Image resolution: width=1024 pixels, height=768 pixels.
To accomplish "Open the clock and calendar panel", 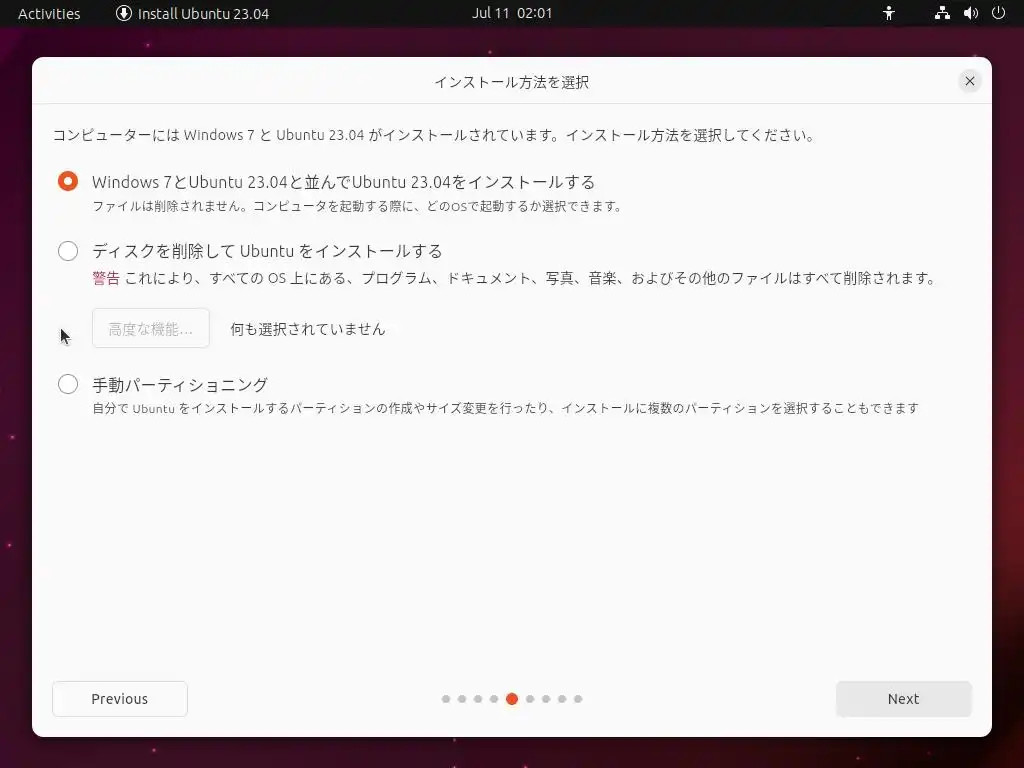I will pyautogui.click(x=512, y=13).
